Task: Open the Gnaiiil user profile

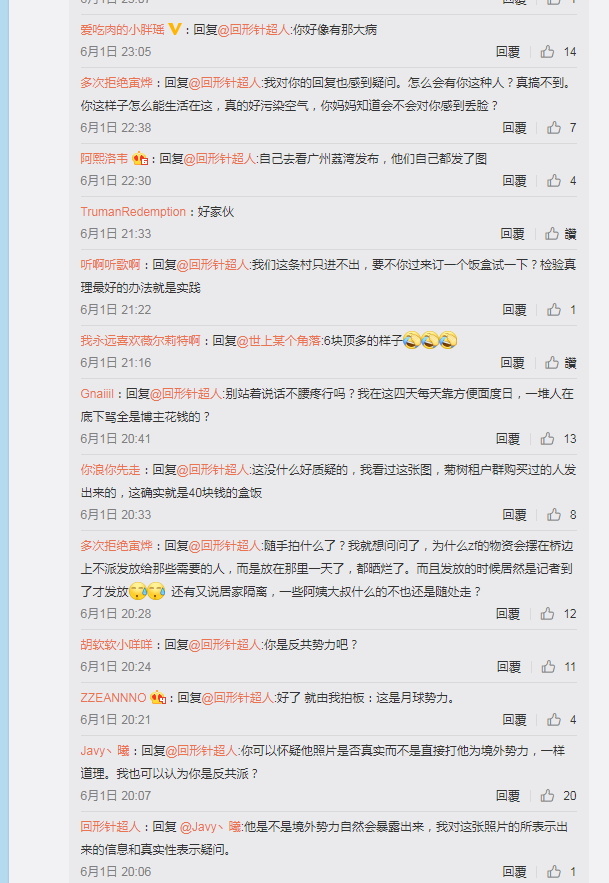Action: (97, 394)
